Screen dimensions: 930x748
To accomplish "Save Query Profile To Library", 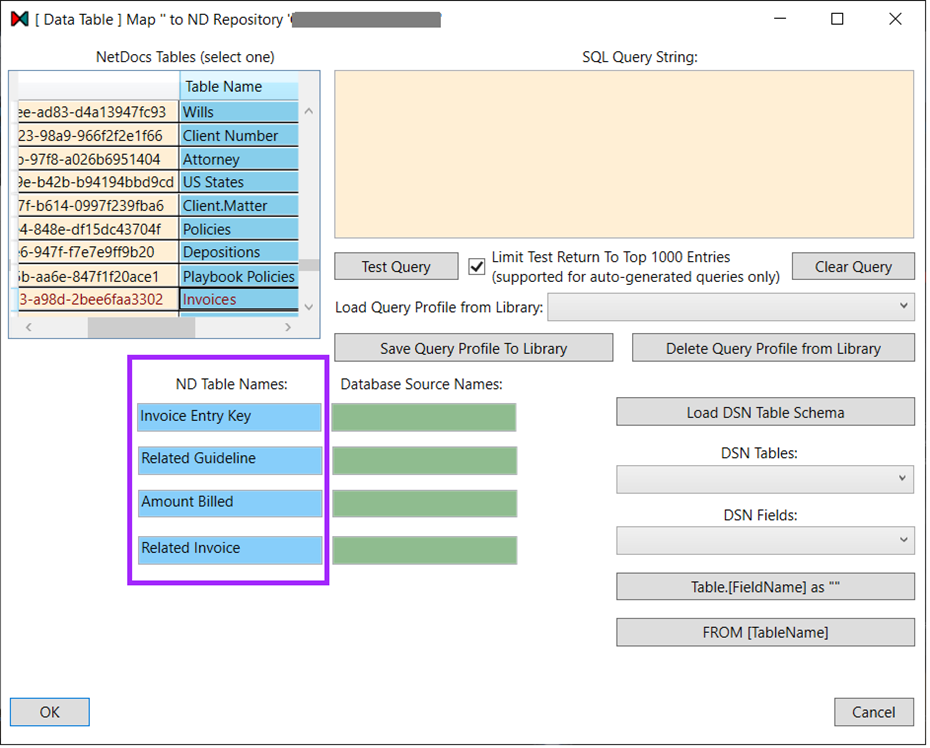I will (473, 348).
